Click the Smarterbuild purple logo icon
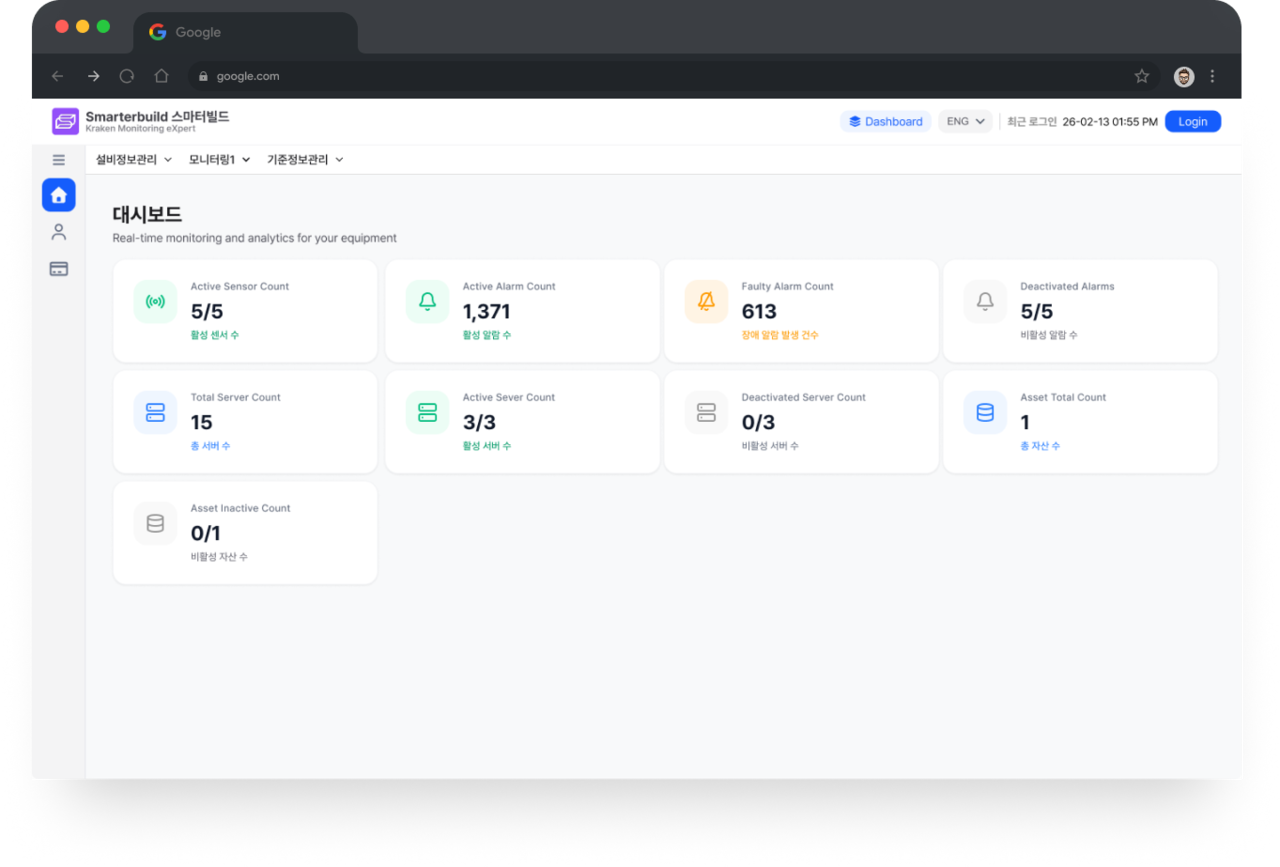Viewport: 1280px width, 867px height. pos(65,121)
